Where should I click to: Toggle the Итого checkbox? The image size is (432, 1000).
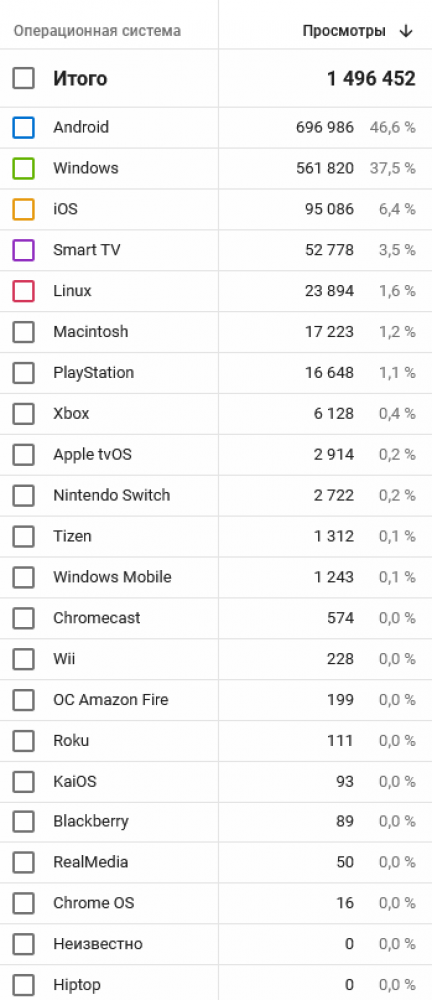click(x=24, y=79)
